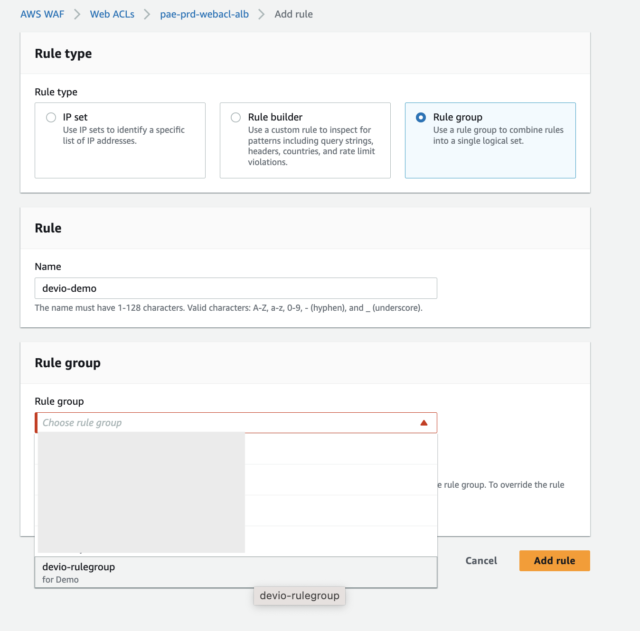The height and width of the screenshot is (631, 640).
Task: Choose devio-rulegroup from the dropdown list
Action: [x=236, y=572]
